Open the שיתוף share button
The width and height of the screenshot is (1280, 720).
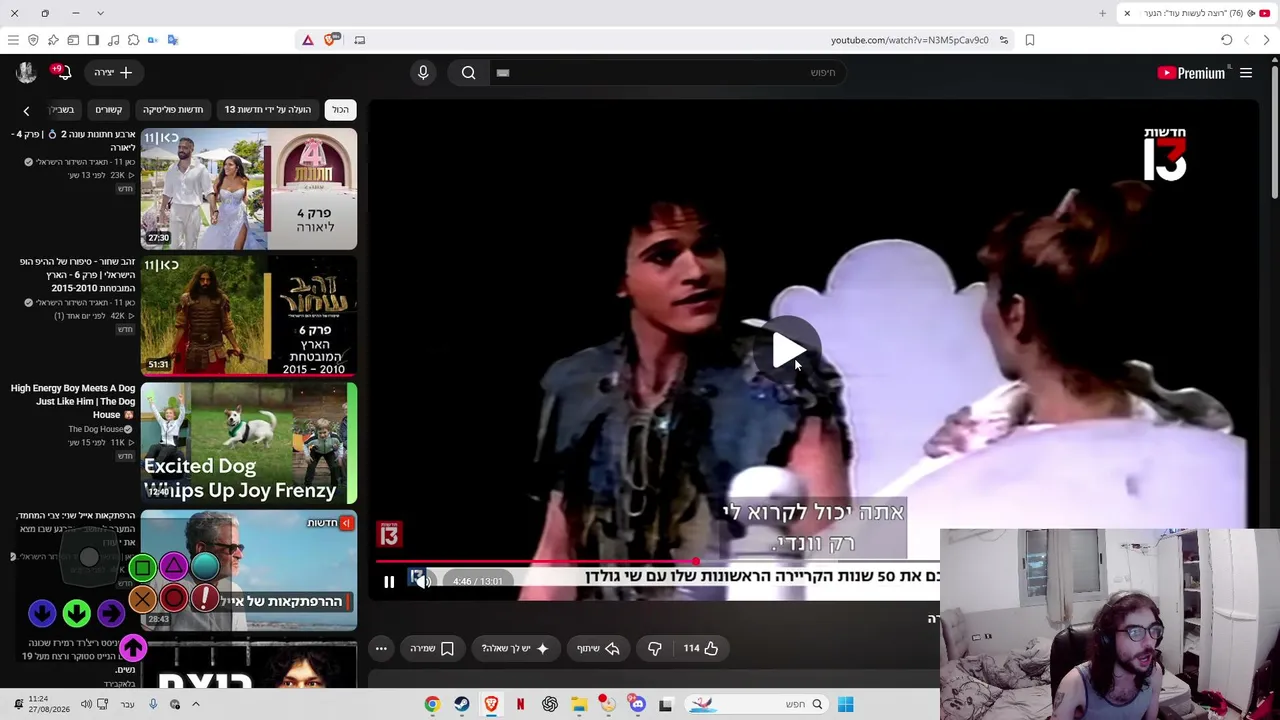[598, 648]
